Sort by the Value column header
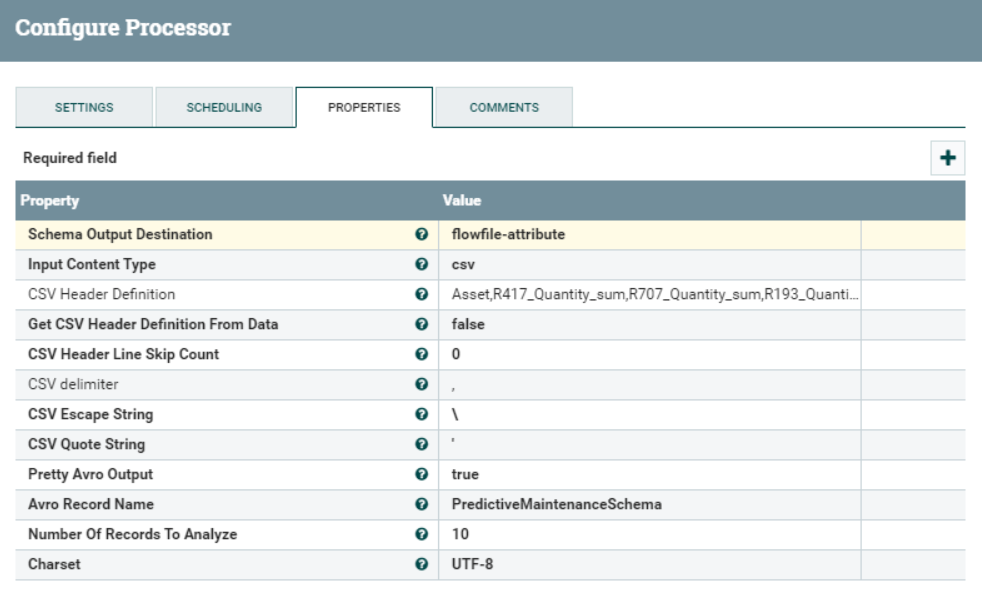The image size is (982, 603). [462, 200]
